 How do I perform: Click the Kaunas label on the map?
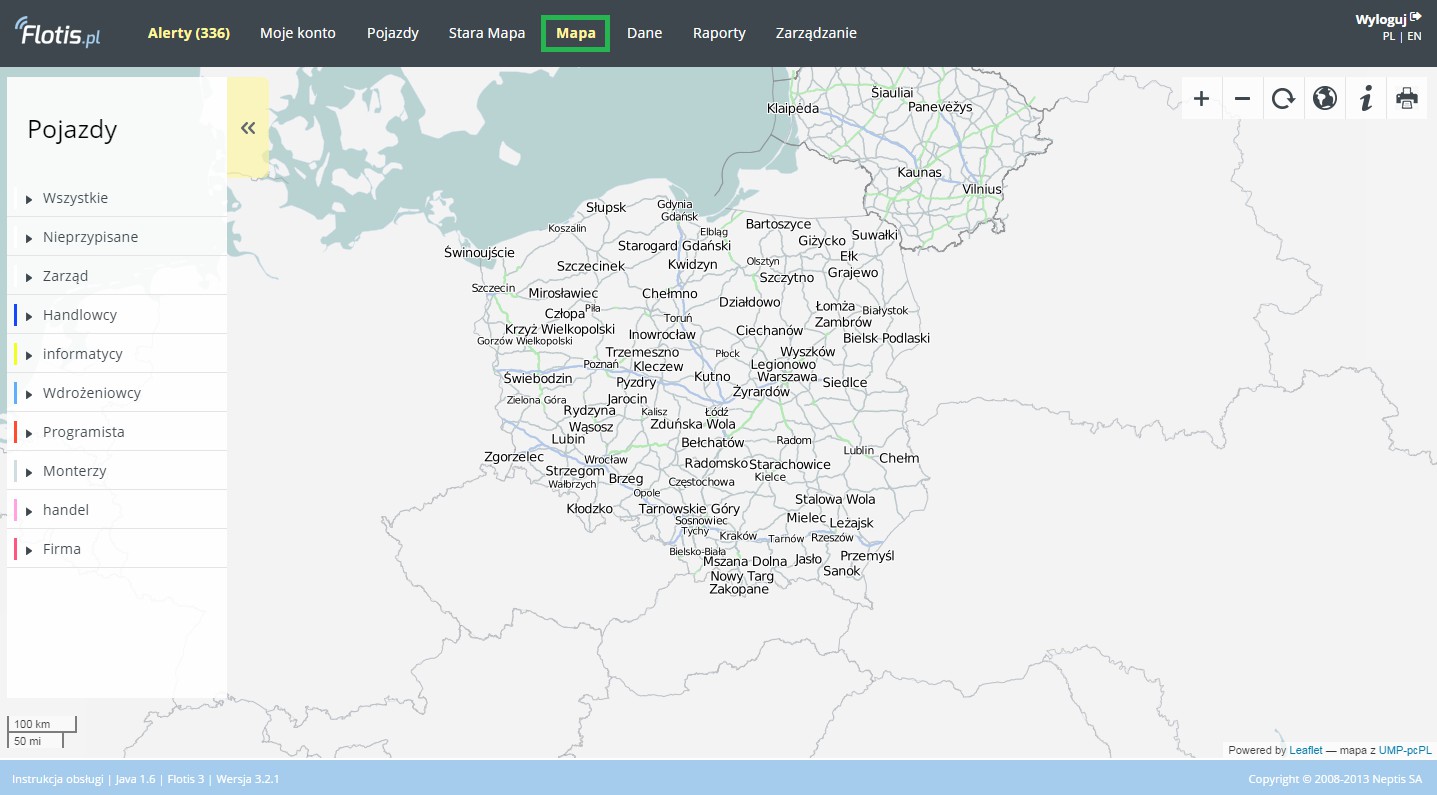[919, 172]
